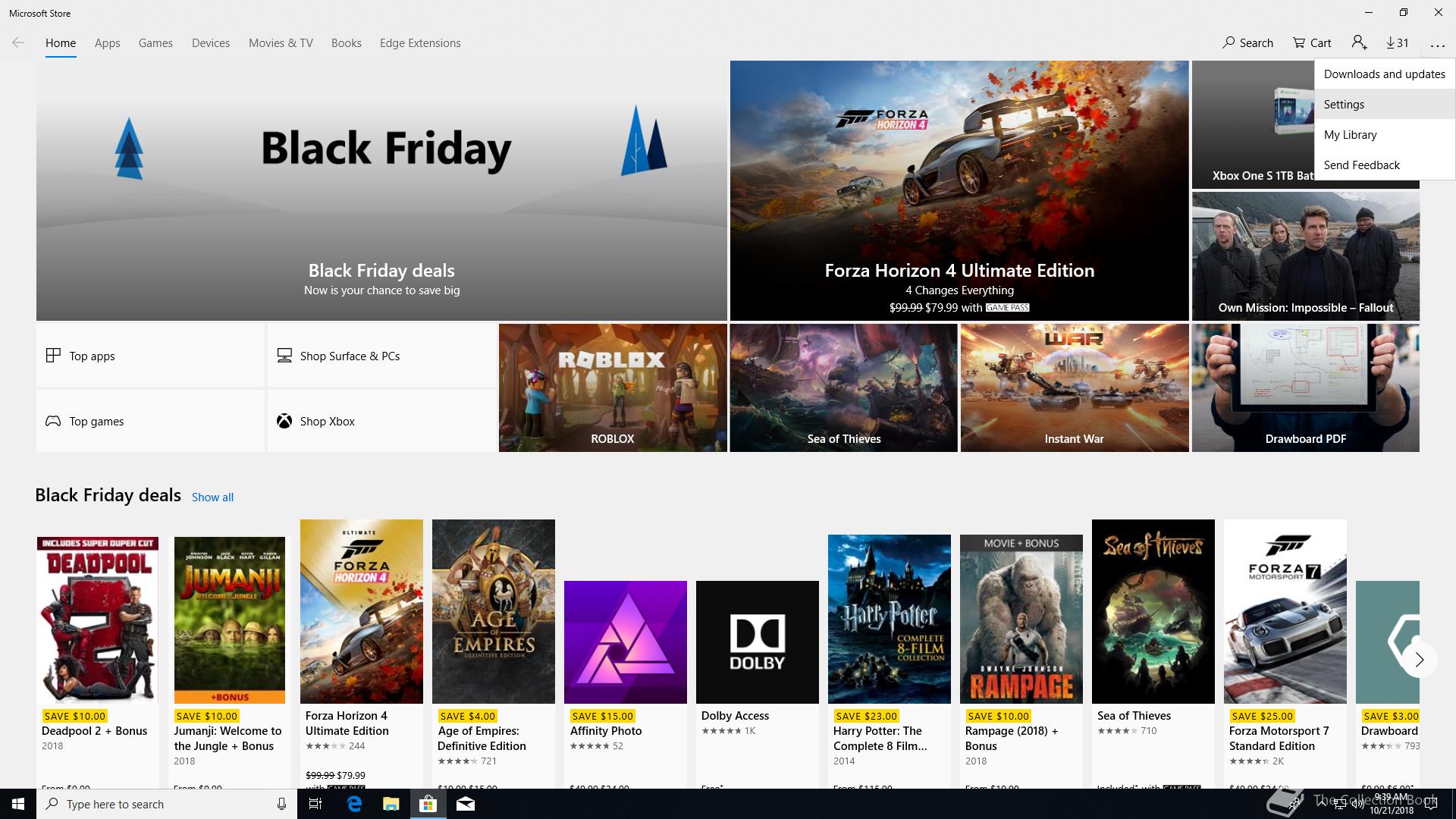This screenshot has width=1456, height=819.
Task: Click the Windows Start button
Action: click(x=18, y=804)
